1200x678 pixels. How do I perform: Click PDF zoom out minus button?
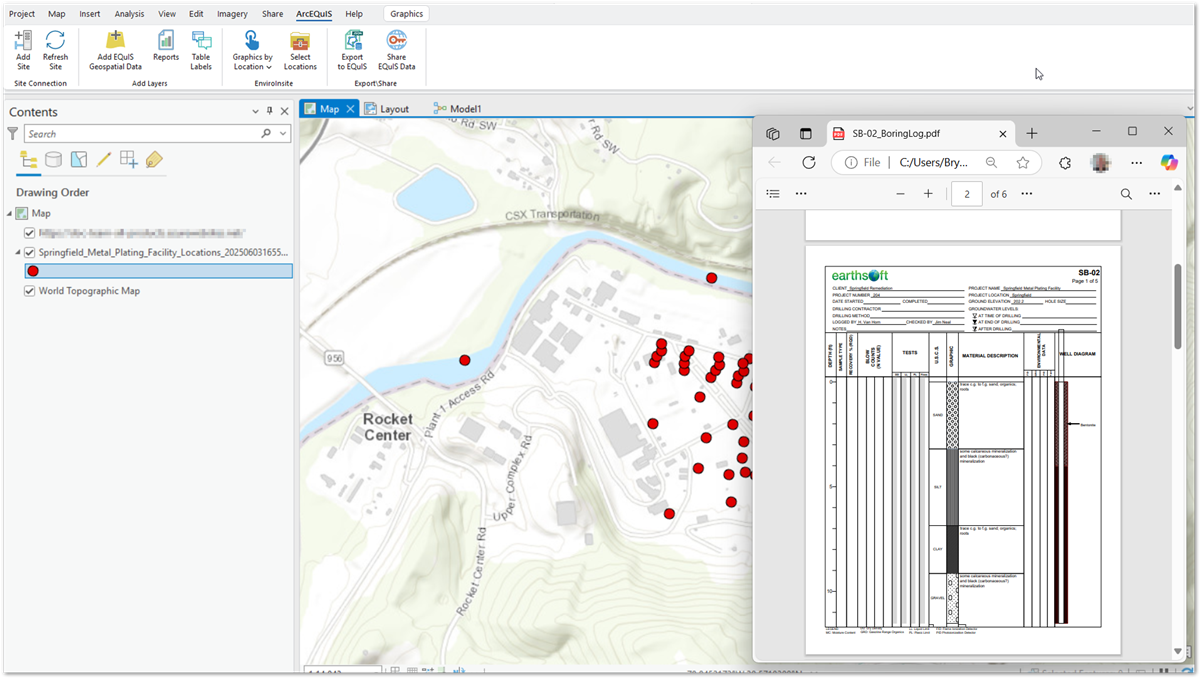[900, 194]
